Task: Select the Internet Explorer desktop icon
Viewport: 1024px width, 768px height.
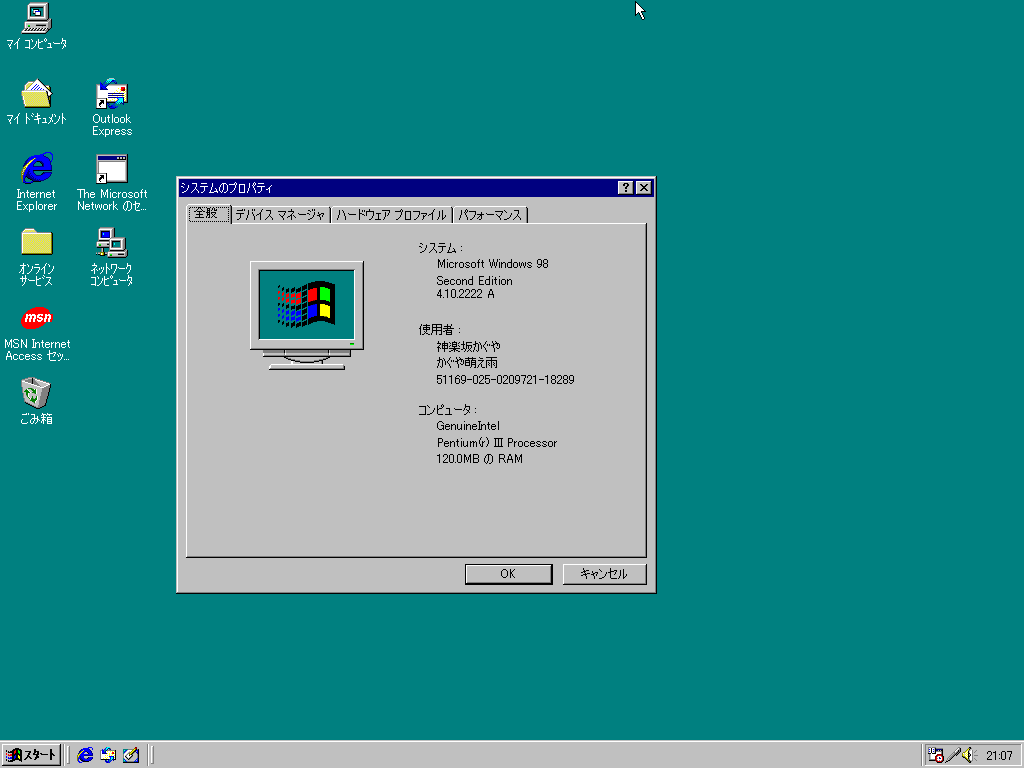Action: [36, 169]
